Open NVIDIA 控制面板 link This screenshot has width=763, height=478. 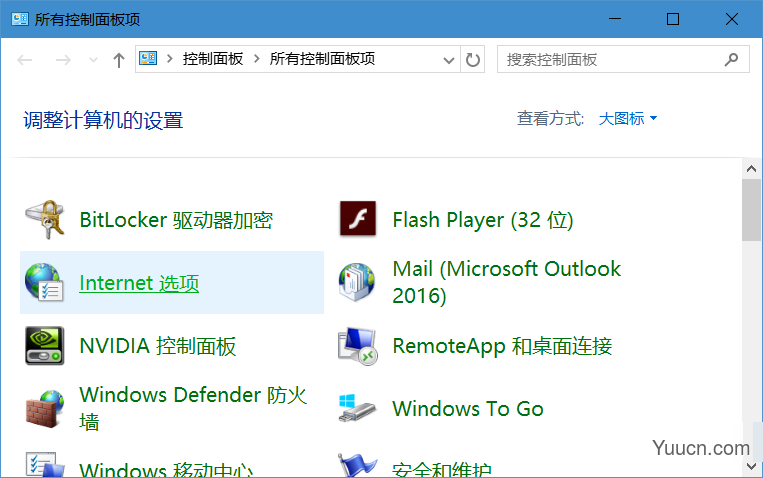point(158,346)
